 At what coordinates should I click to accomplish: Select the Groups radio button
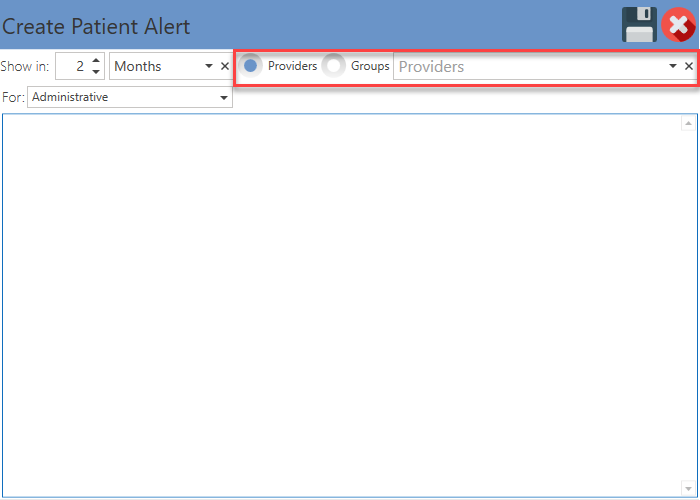(x=333, y=66)
